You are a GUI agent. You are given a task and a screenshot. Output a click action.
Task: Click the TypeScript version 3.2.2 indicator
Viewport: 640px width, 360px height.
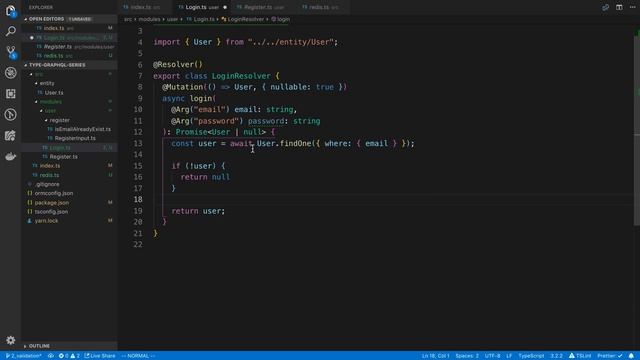[x=556, y=356]
